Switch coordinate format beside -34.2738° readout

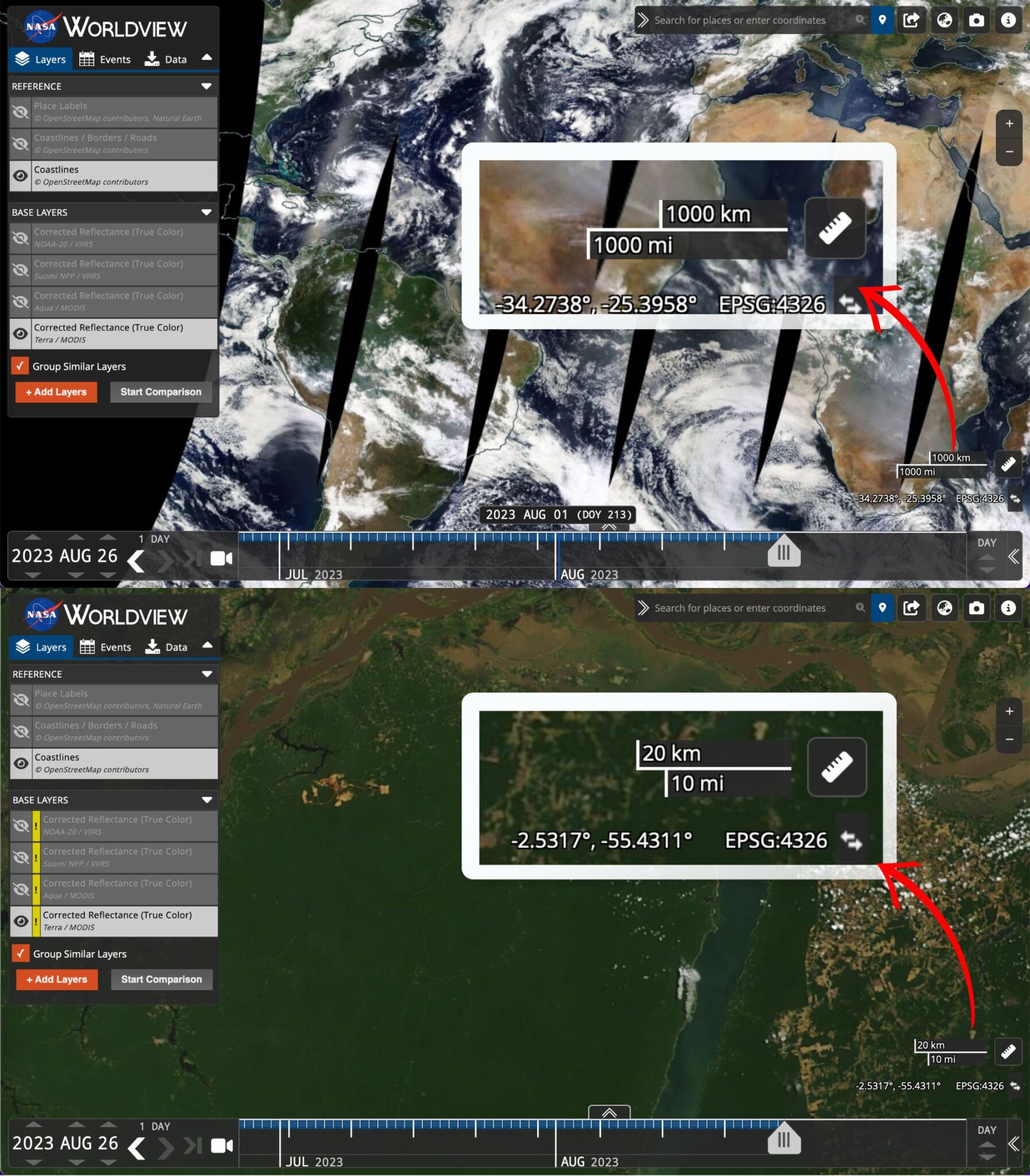click(x=1015, y=498)
